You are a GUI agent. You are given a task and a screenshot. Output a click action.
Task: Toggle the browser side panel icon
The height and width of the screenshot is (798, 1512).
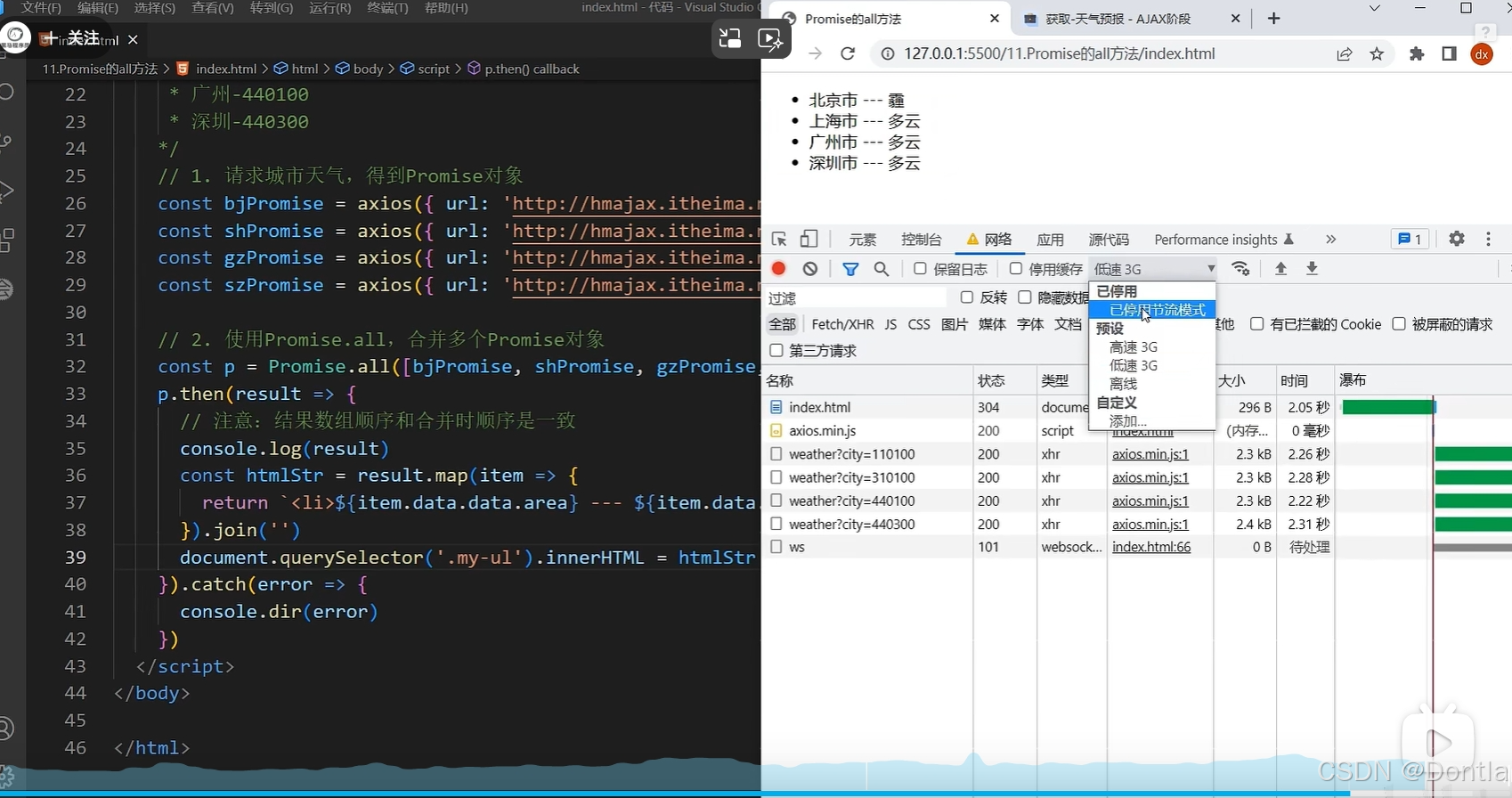coord(1449,54)
